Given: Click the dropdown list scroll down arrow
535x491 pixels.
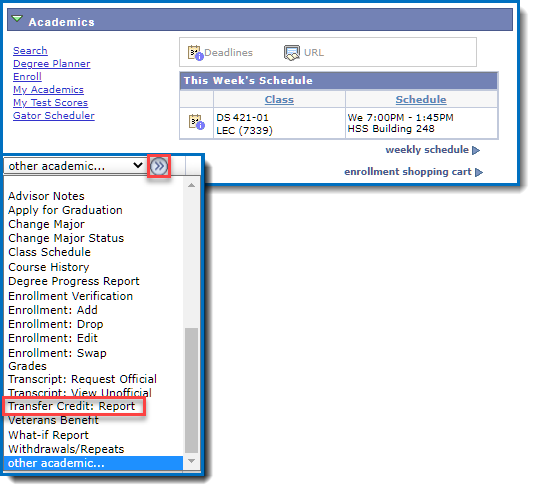Looking at the screenshot, I should (x=191, y=461).
